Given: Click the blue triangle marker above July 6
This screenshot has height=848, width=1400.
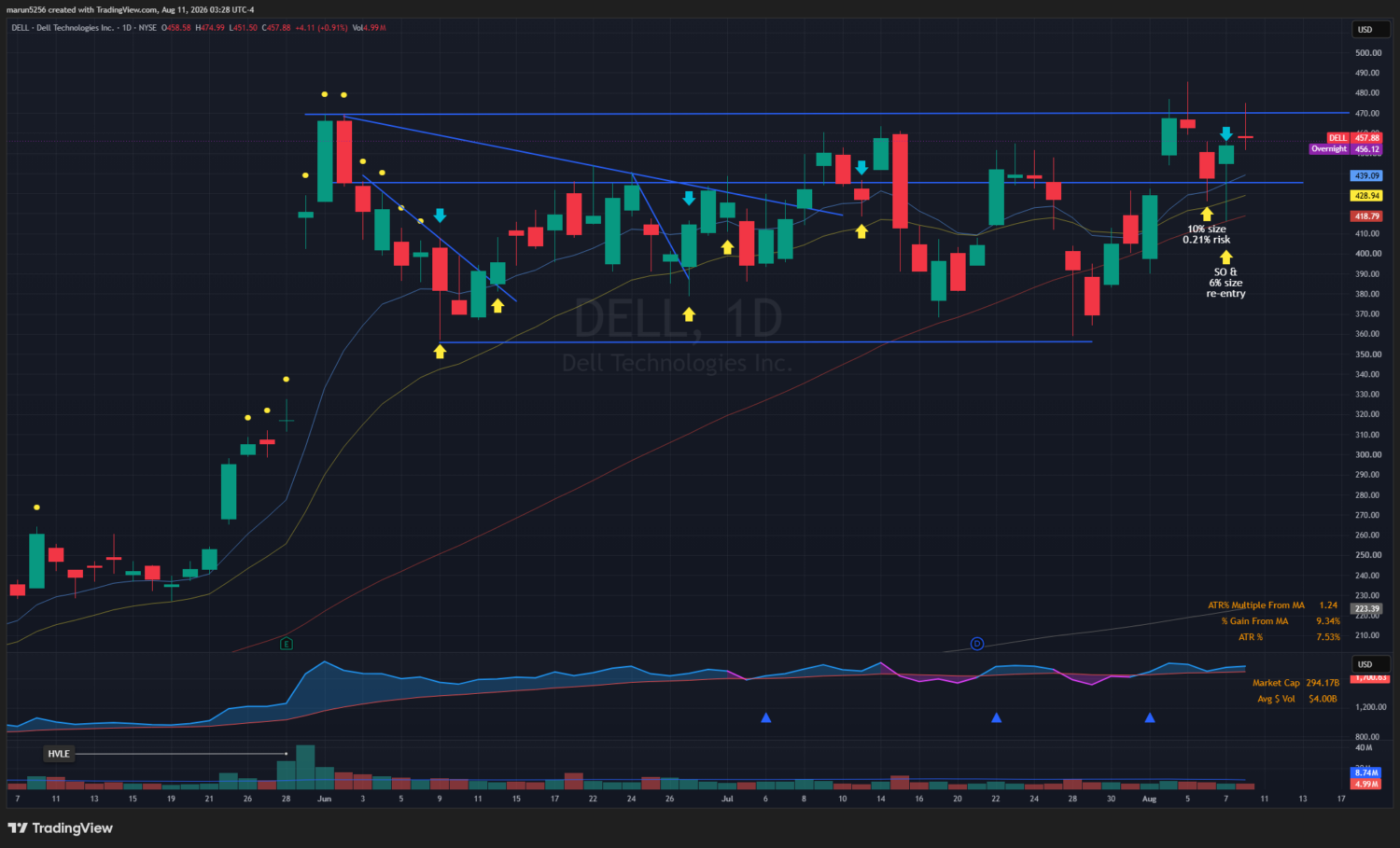Looking at the screenshot, I should [x=766, y=717].
